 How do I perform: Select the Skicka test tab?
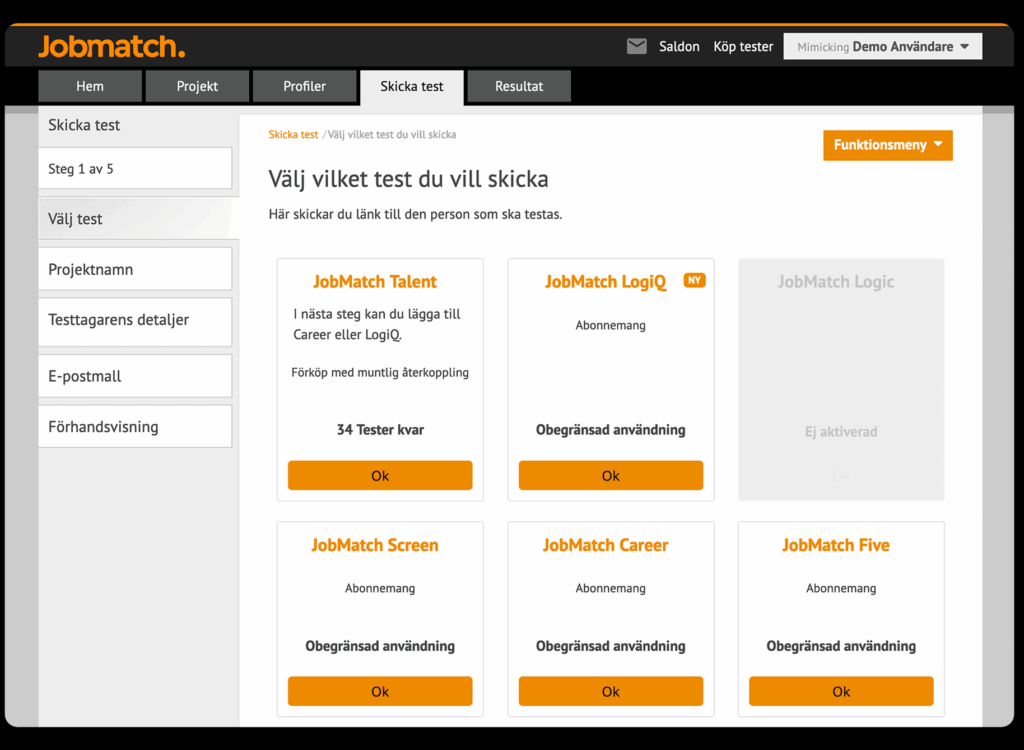pyautogui.click(x=411, y=87)
